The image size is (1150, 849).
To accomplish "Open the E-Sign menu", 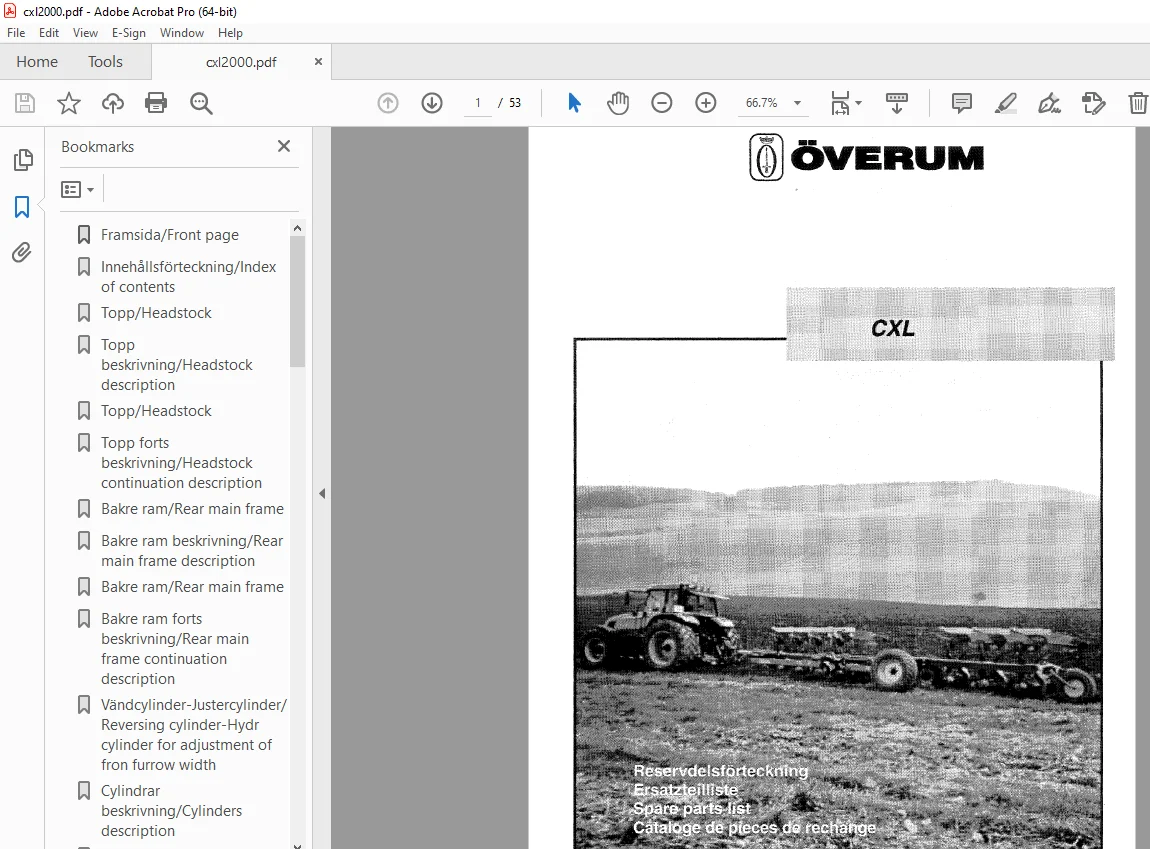I will pos(128,33).
